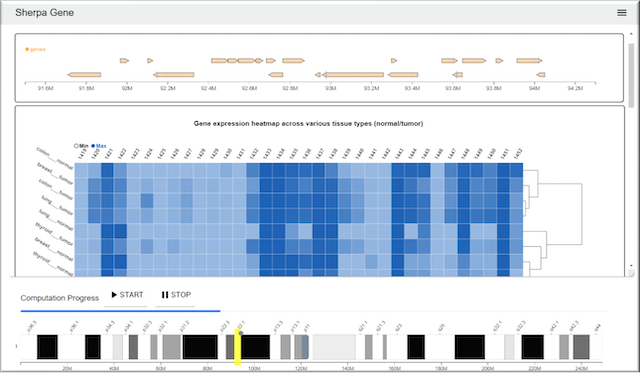Click heatmap column label 1421
640x373 pixels.
tap(109, 153)
